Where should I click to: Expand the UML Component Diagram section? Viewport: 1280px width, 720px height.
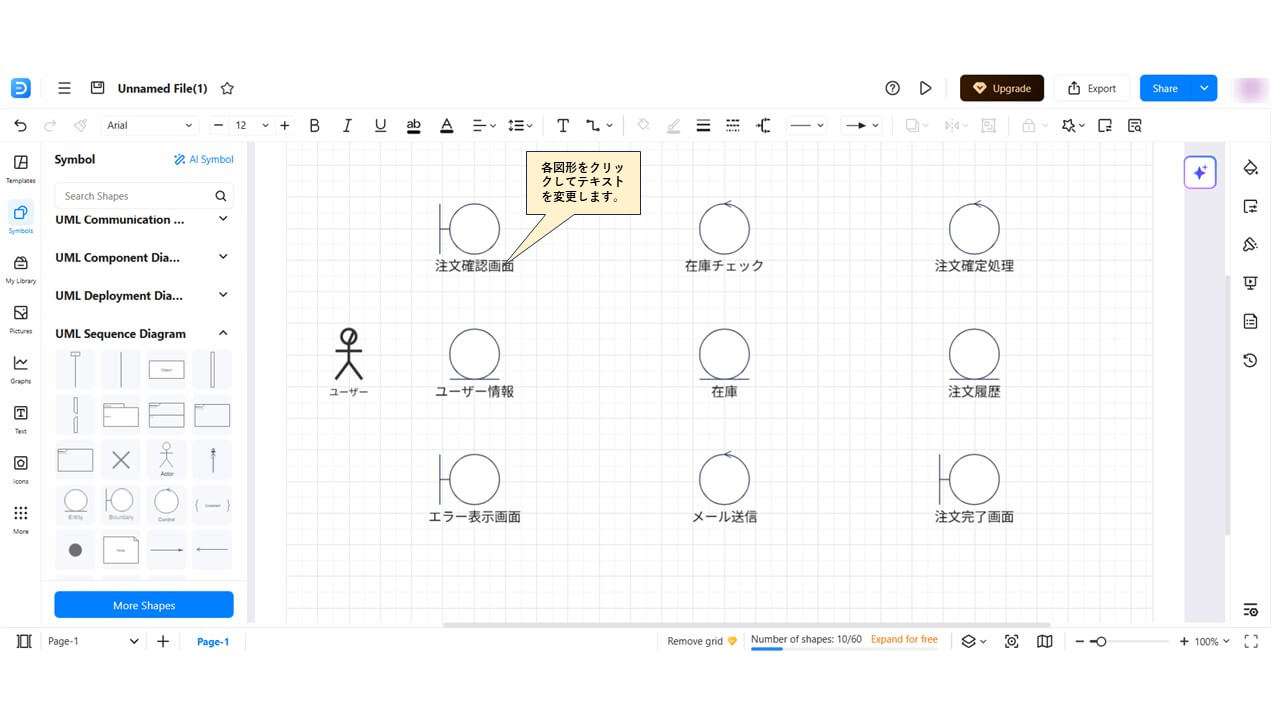(223, 257)
